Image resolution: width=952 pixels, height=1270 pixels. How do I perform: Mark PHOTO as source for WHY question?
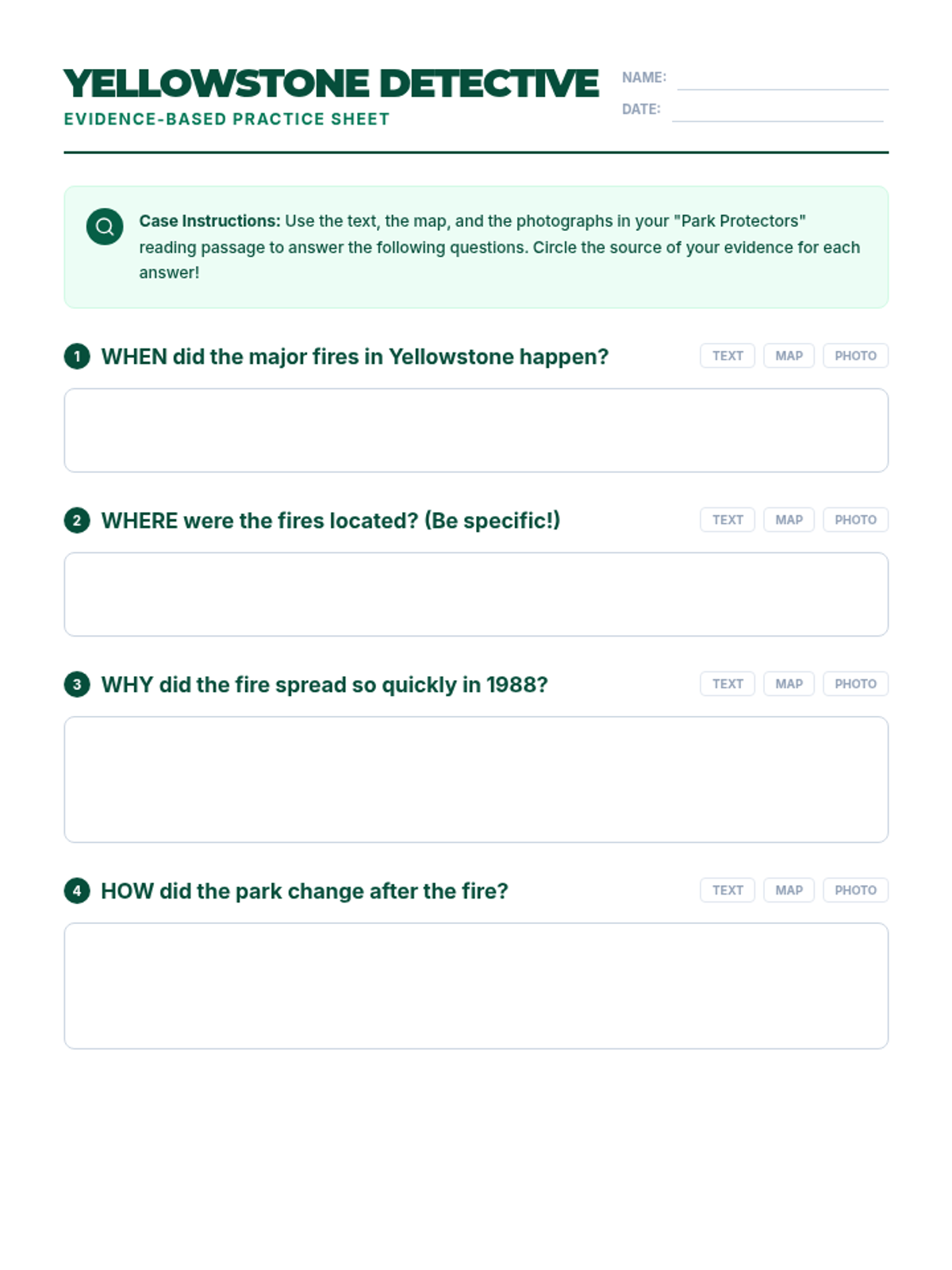coord(855,683)
